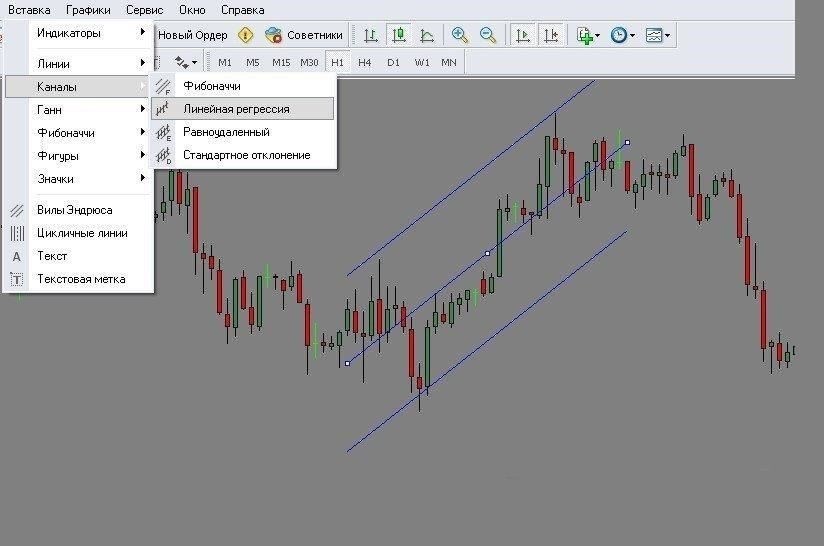Open the arrows objects dropdown arrow
824x546 pixels.
click(x=194, y=63)
